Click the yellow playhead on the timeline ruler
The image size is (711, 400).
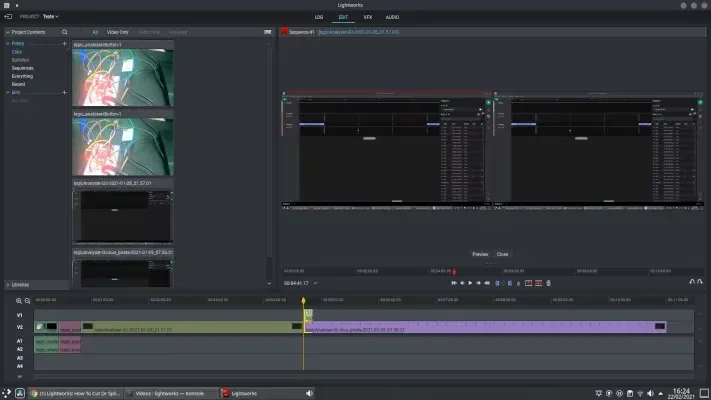point(303,301)
